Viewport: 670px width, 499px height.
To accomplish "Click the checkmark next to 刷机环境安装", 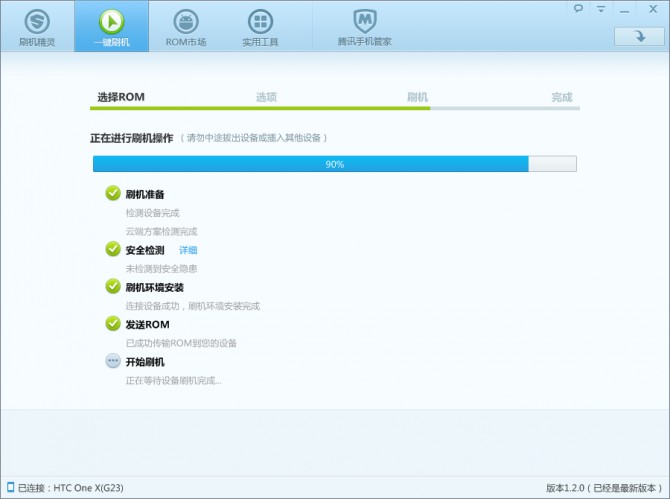I will point(113,286).
